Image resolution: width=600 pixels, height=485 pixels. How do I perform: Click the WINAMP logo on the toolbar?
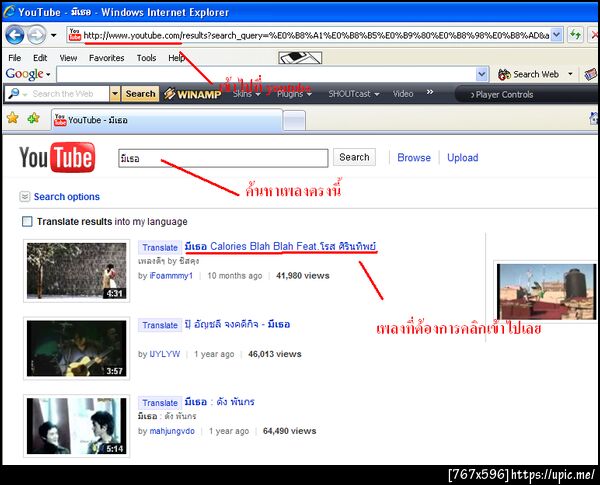192,94
